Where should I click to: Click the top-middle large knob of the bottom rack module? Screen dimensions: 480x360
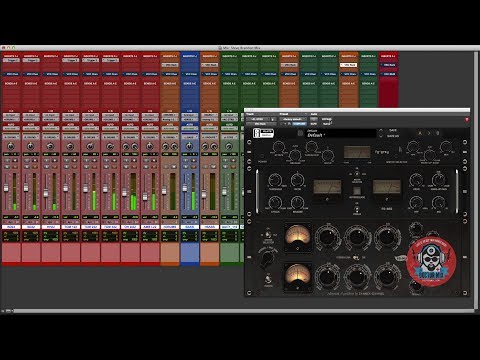pyautogui.click(x=357, y=237)
